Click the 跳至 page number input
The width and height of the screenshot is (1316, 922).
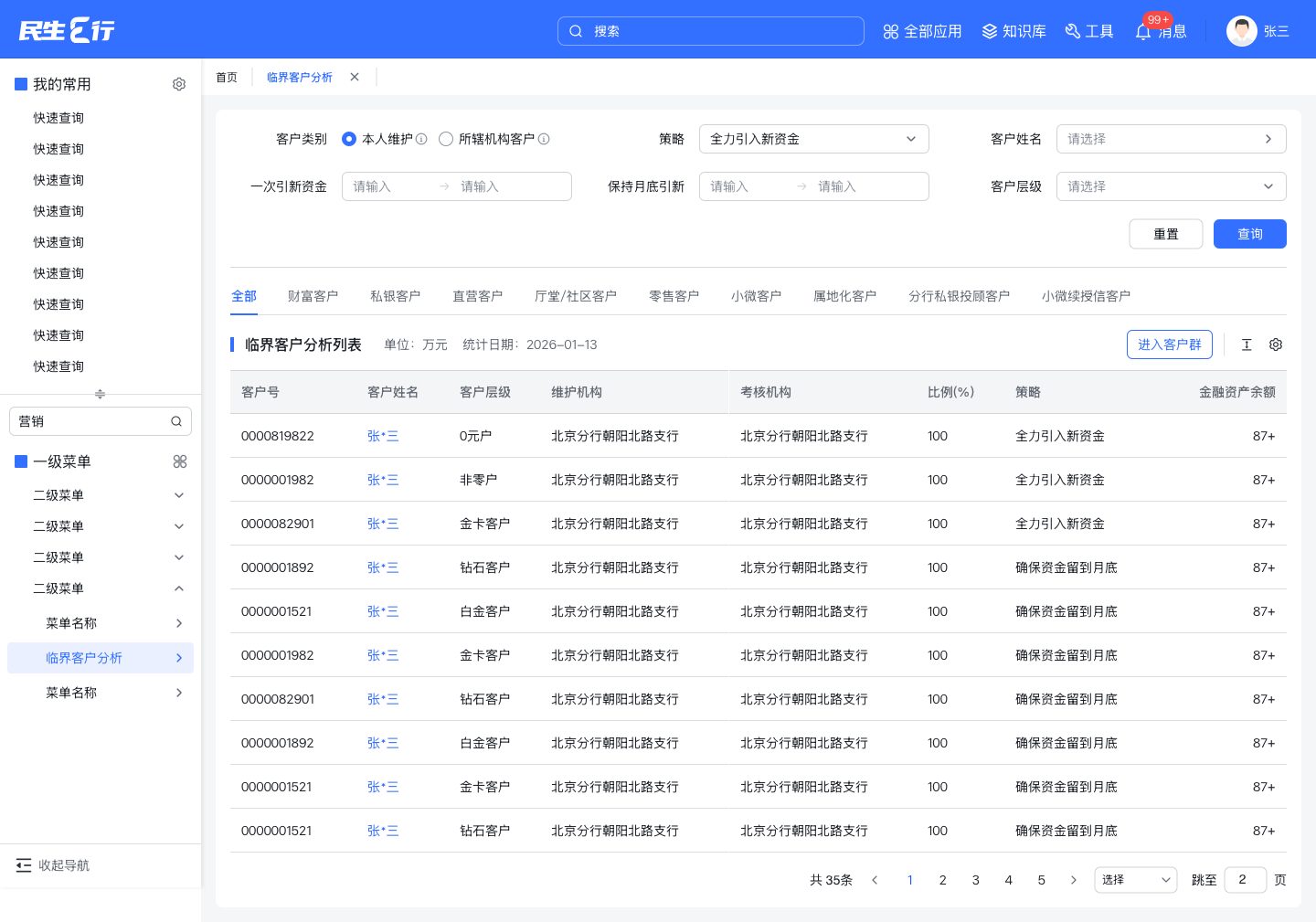point(1246,880)
